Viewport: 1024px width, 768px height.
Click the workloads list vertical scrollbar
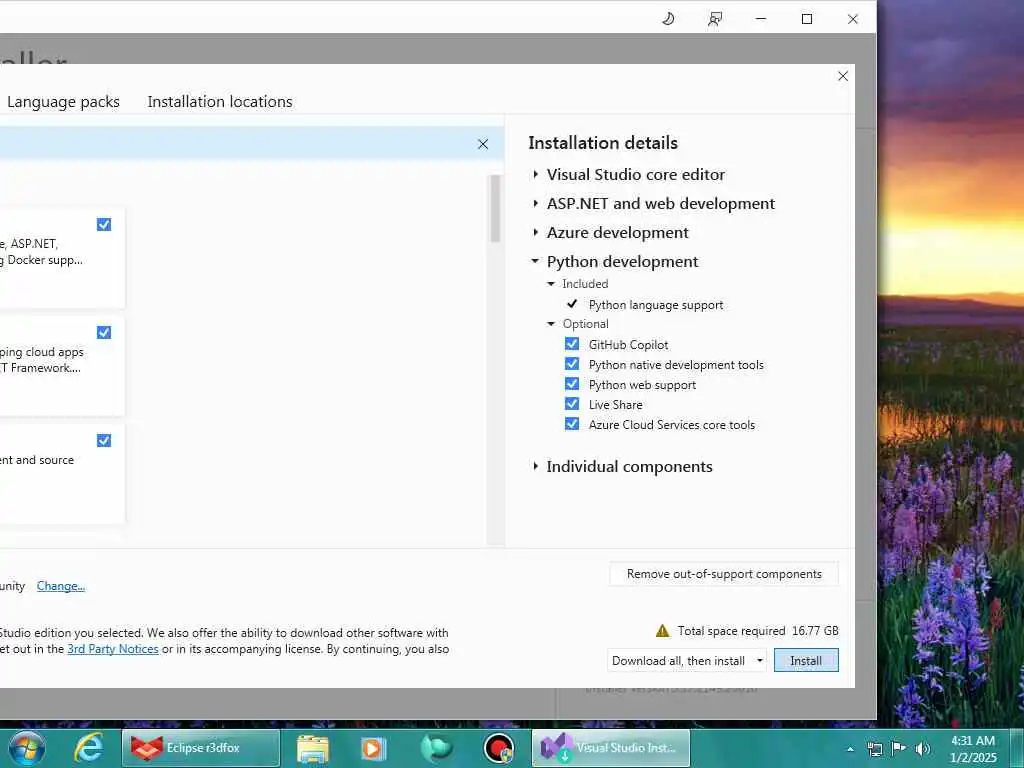(495, 209)
